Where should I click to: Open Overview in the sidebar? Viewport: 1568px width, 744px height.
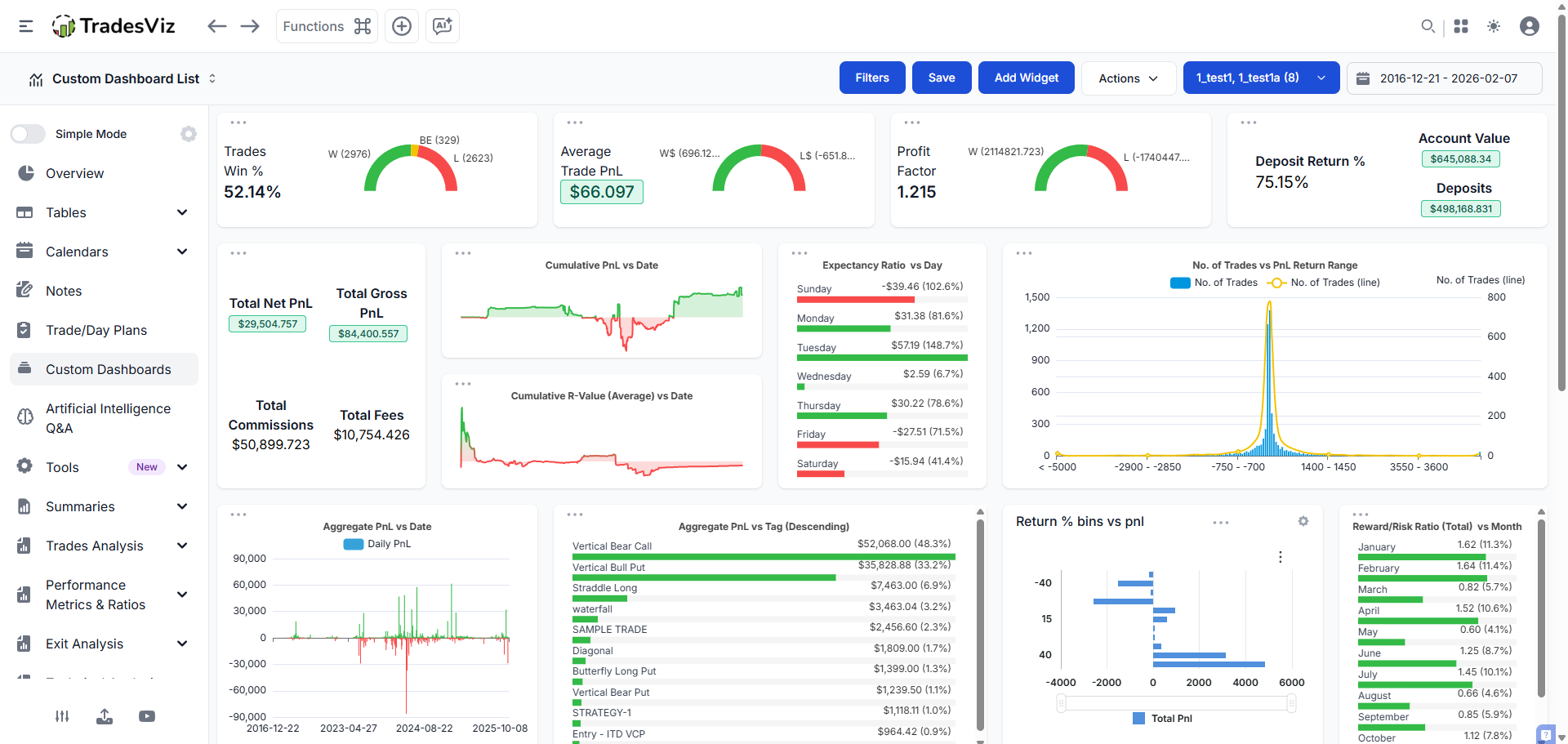[x=74, y=173]
